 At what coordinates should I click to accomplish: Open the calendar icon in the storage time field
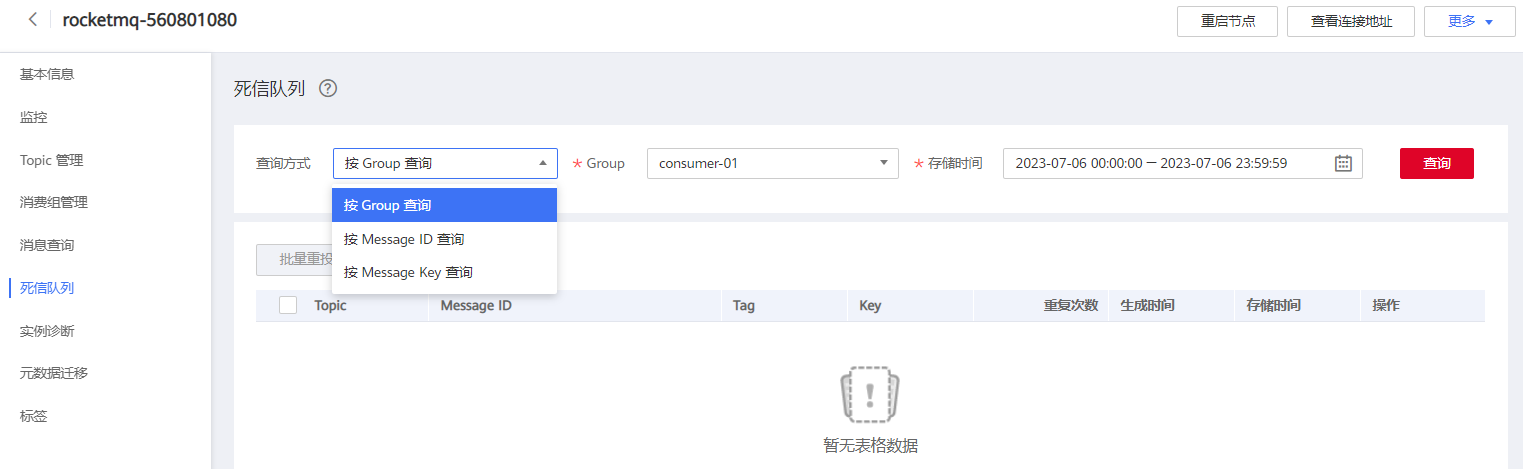point(1343,163)
